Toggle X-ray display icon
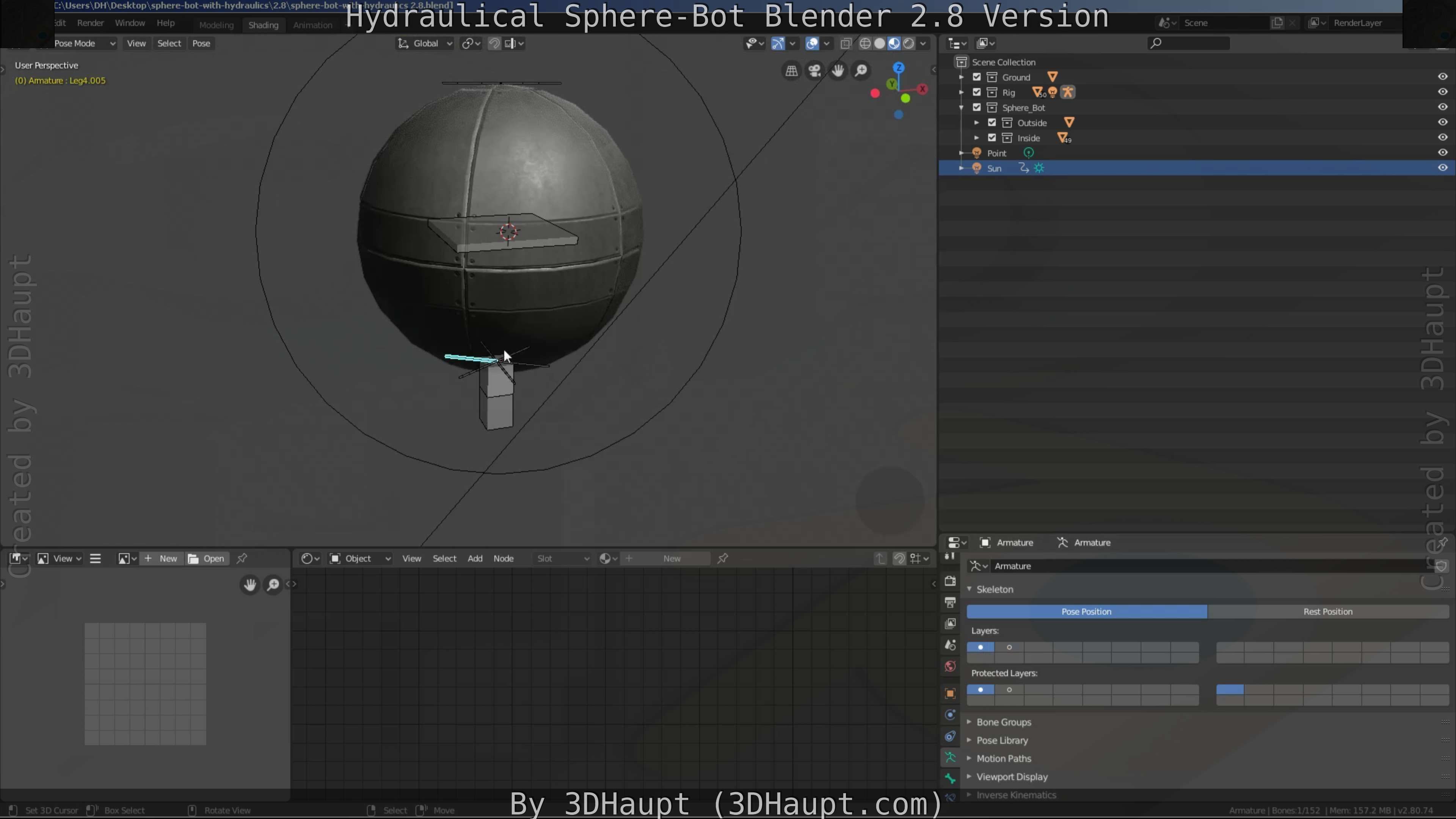Screen dimensions: 1456x819 pyautogui.click(x=846, y=44)
